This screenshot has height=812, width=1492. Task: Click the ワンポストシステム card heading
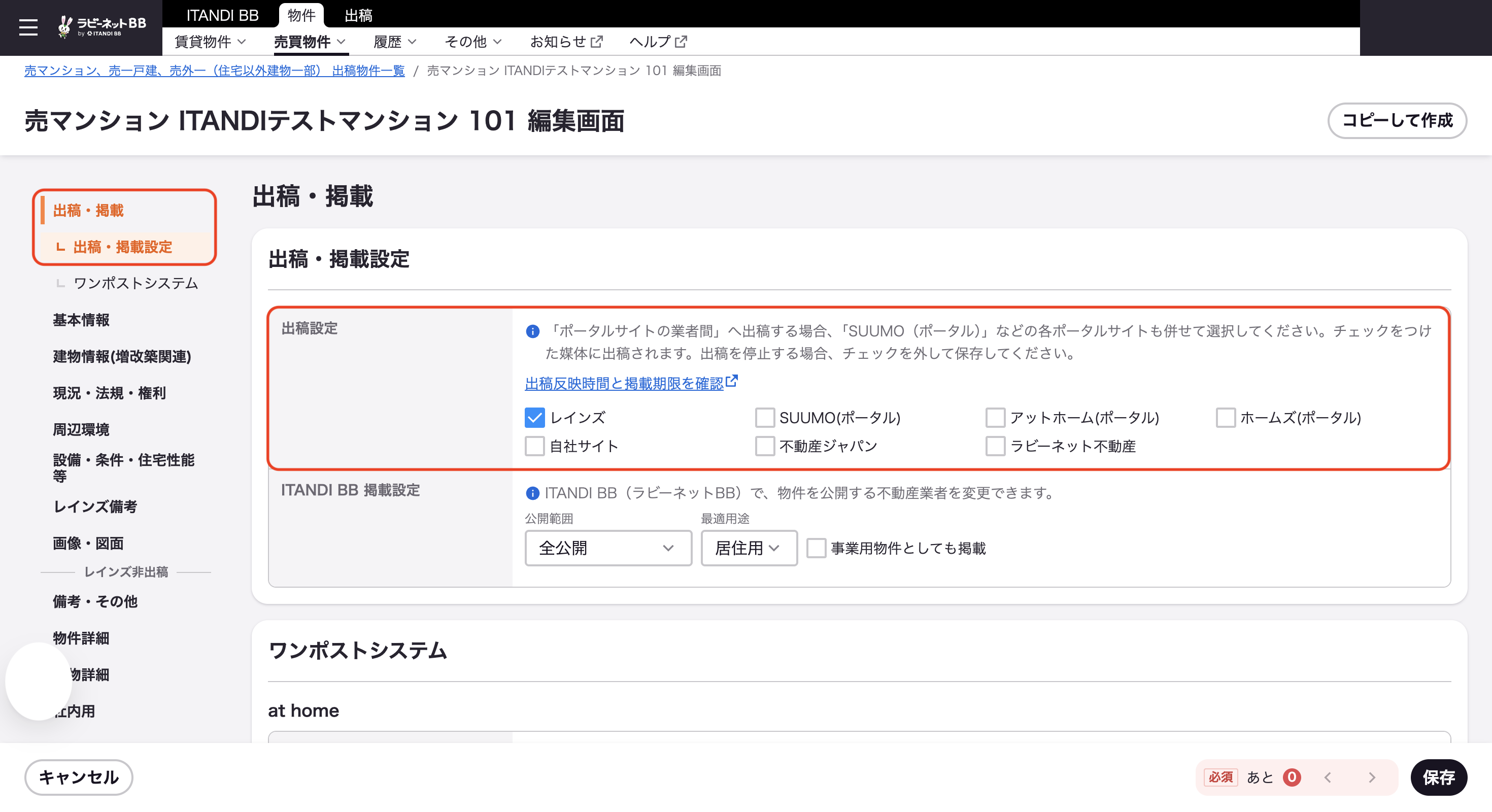[357, 651]
